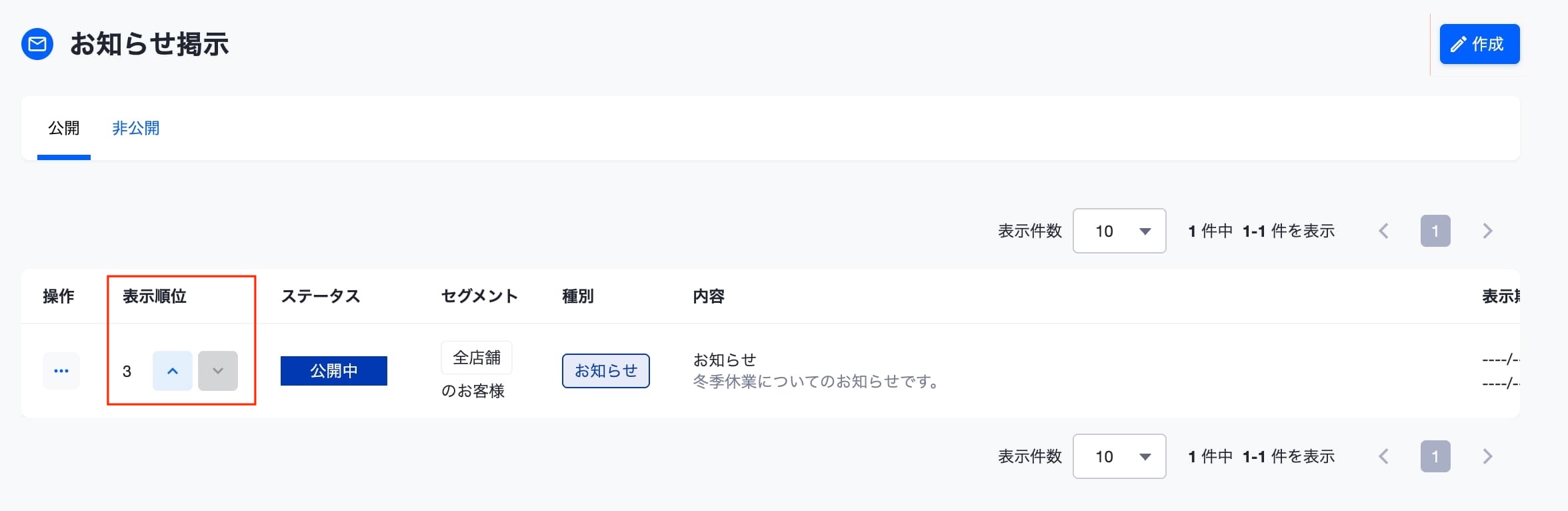Click the 全店舗 segment chip
This screenshot has width=1568, height=511.
click(x=477, y=358)
